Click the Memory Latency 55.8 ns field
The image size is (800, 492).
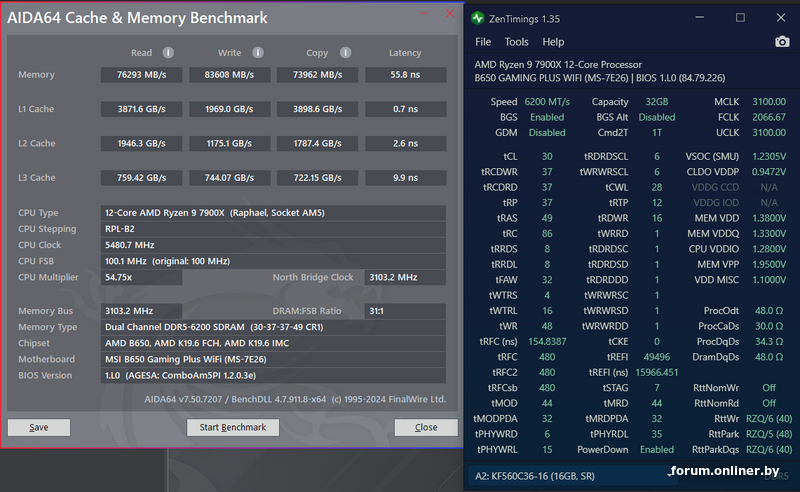click(405, 75)
